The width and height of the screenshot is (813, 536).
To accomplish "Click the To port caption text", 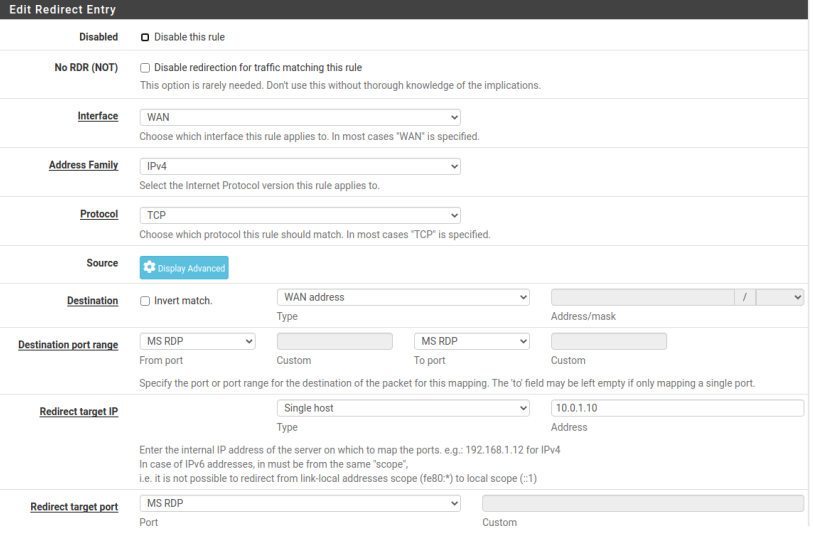I will tap(429, 361).
